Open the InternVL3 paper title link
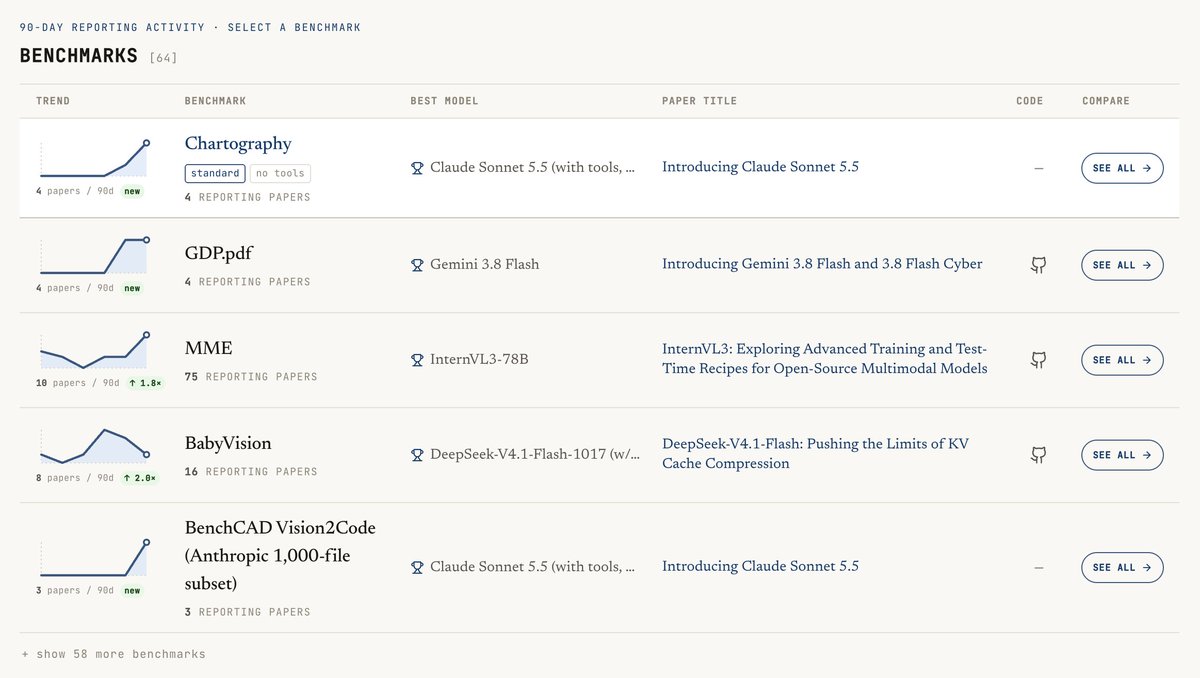 pyautogui.click(x=825, y=359)
